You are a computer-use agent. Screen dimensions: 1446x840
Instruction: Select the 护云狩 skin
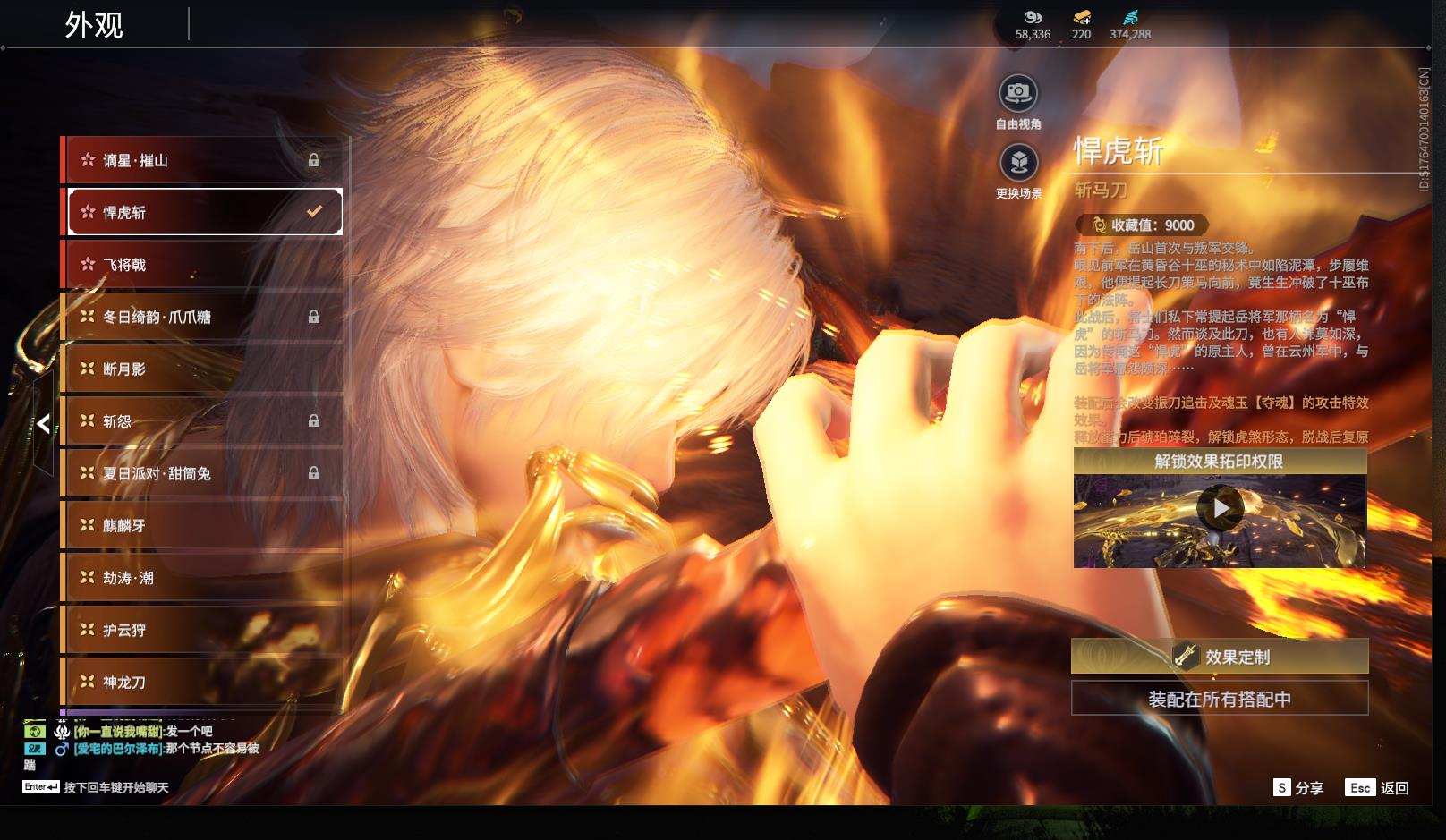tap(202, 630)
